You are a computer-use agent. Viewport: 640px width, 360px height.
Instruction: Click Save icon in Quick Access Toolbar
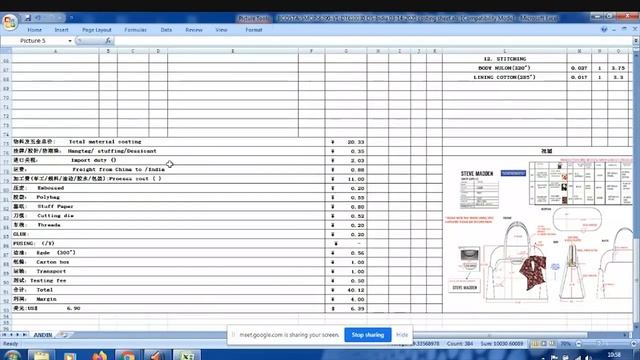[28, 18]
